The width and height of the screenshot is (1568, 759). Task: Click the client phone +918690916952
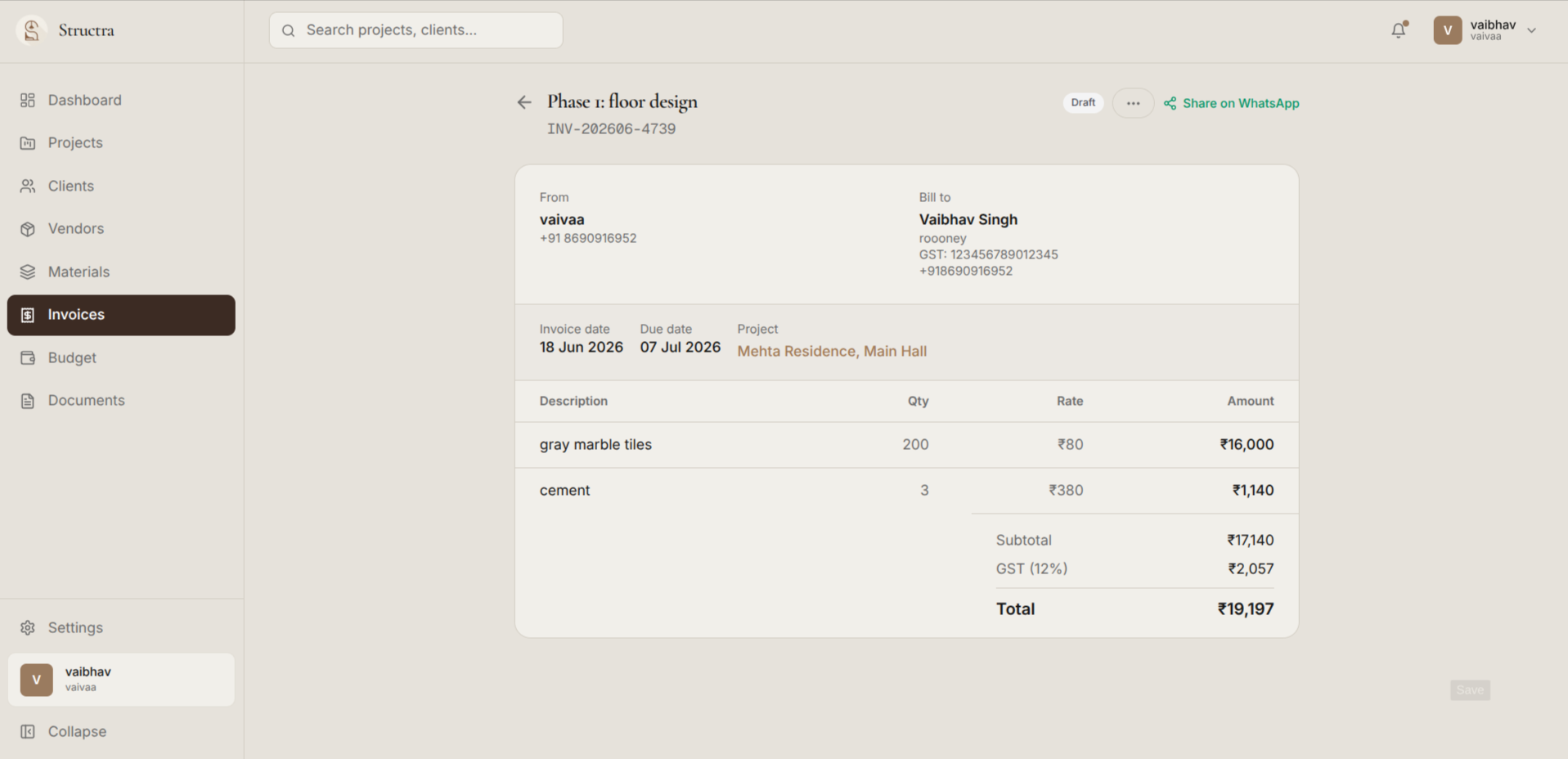pos(965,271)
